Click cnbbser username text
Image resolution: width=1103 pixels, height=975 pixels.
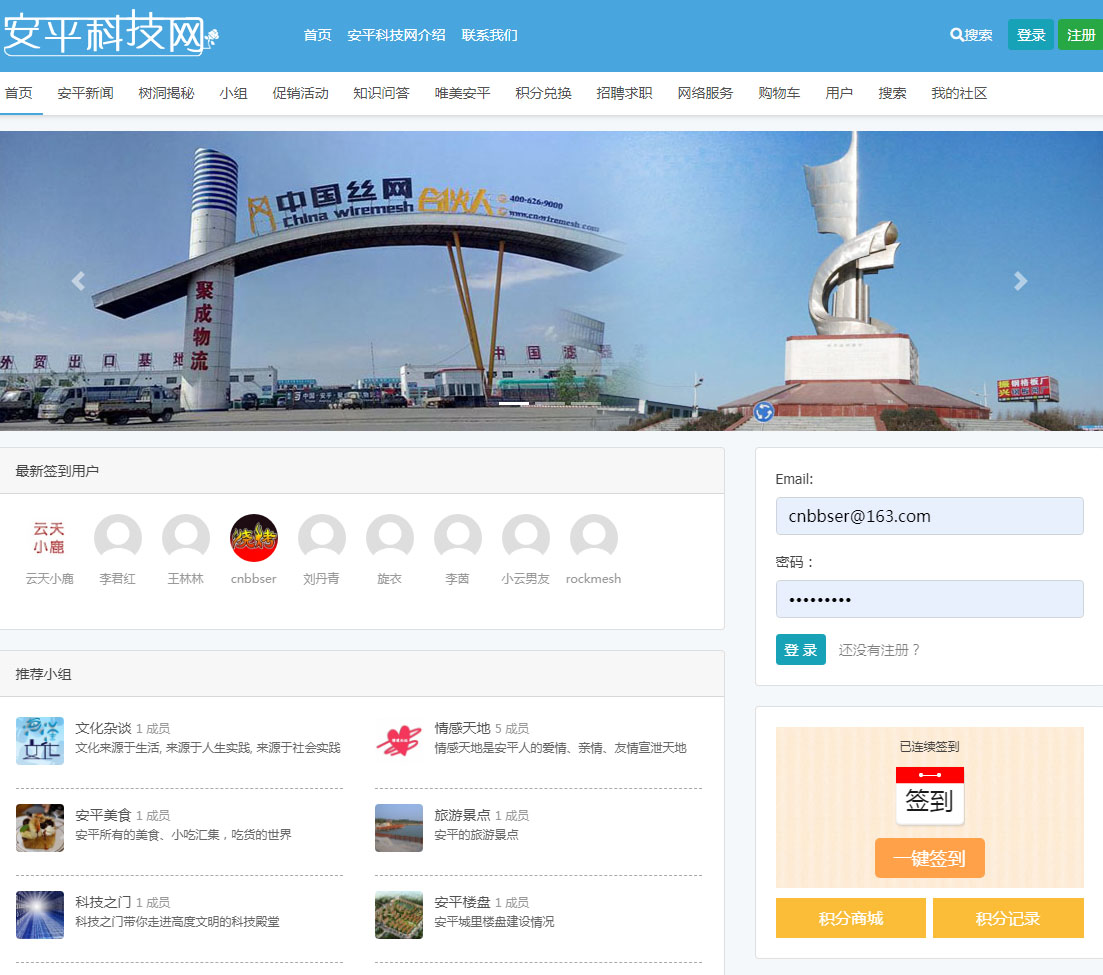[x=254, y=579]
